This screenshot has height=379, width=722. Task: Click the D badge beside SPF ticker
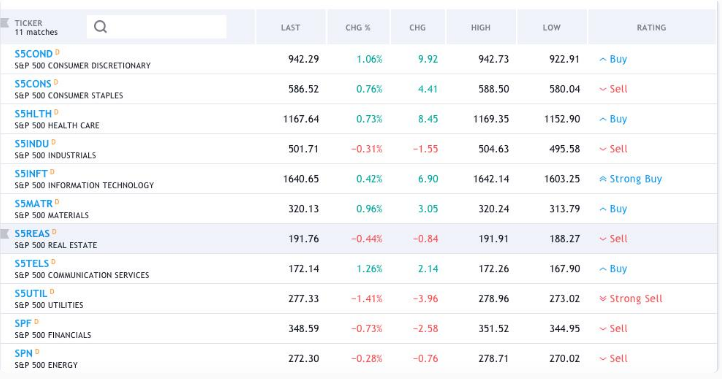(x=36, y=321)
